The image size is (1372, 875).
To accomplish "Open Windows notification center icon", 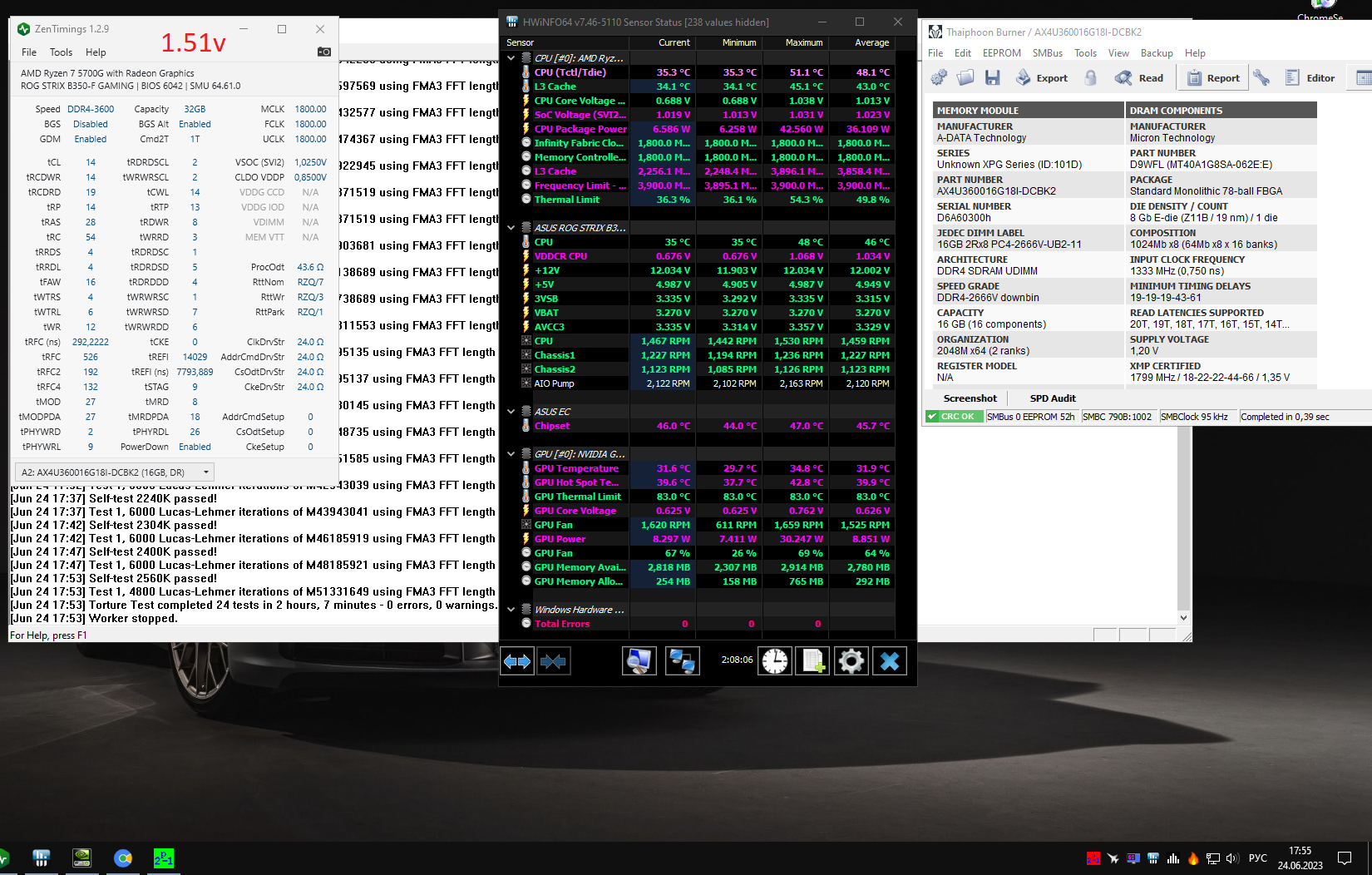I will pyautogui.click(x=1345, y=858).
